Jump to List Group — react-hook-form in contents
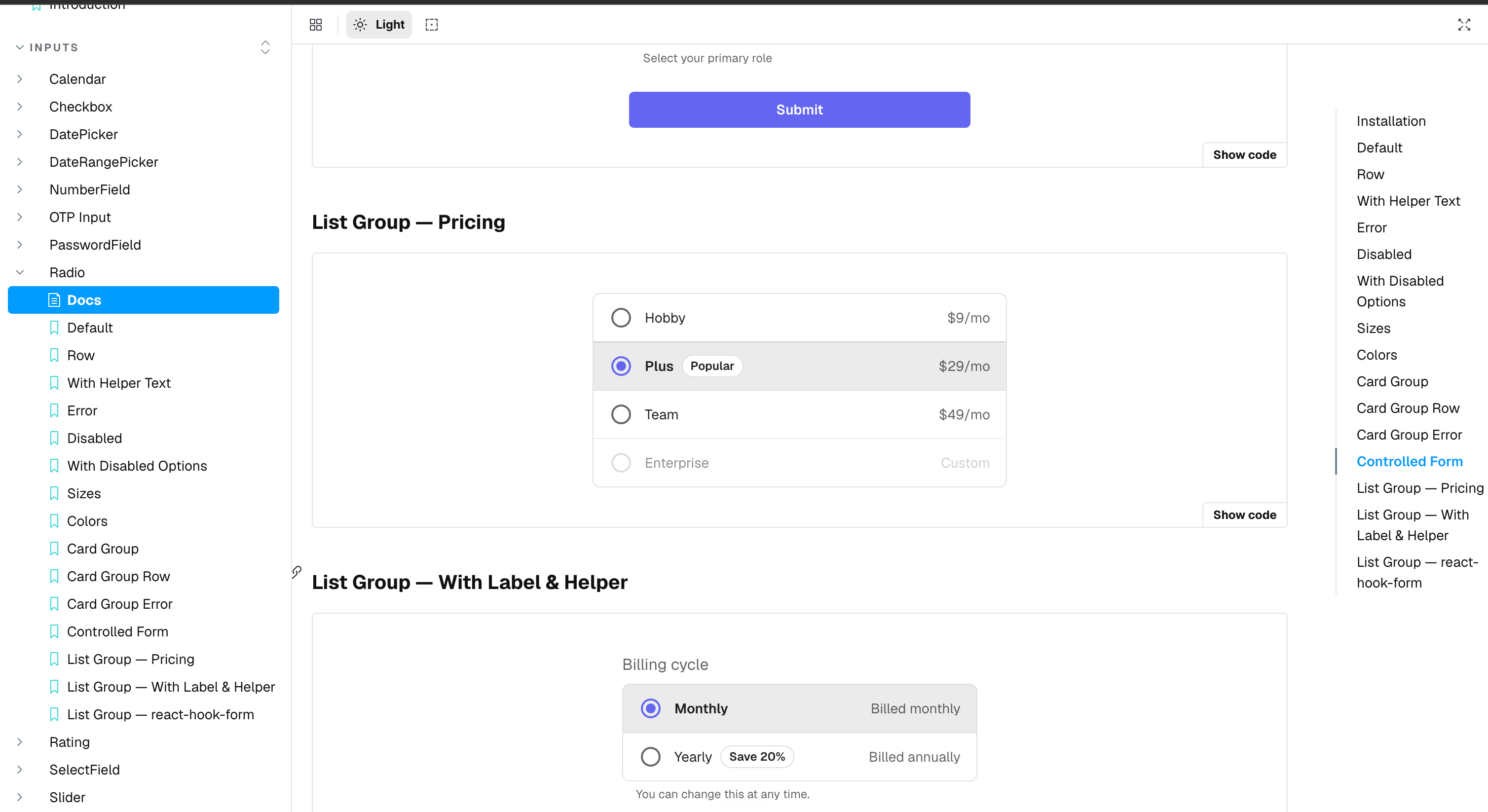Image resolution: width=1488 pixels, height=812 pixels. (1417, 572)
